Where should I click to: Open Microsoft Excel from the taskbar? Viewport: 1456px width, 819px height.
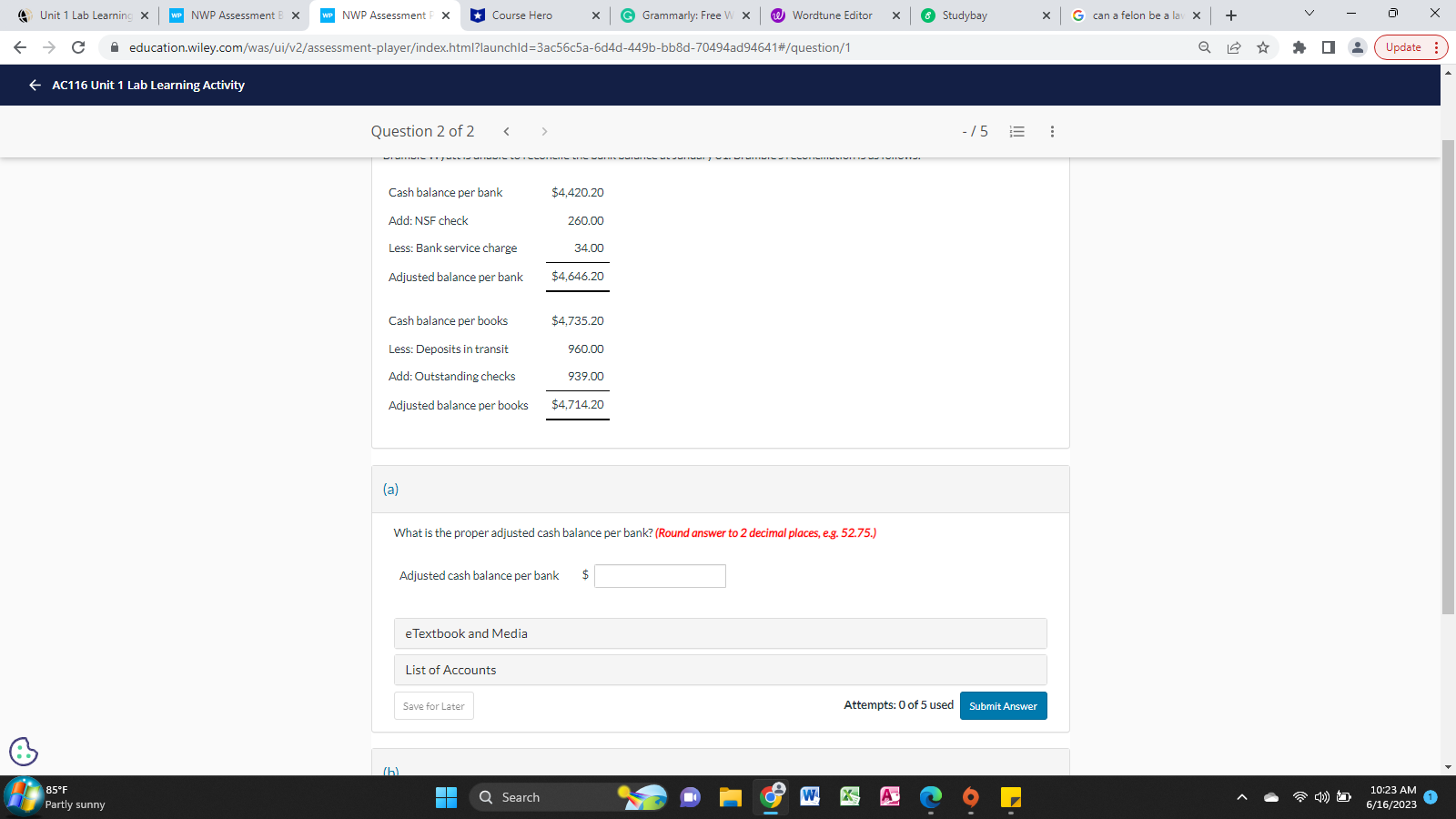(850, 797)
